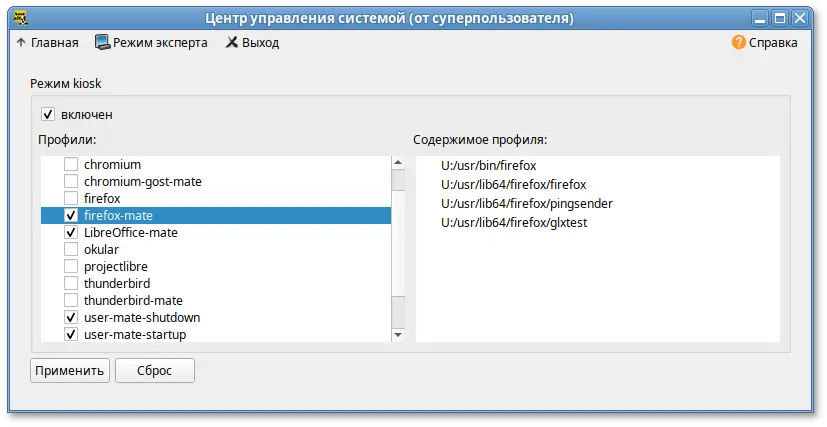
Task: Uncheck the user-mate-shutdown checkbox
Action: click(x=71, y=317)
